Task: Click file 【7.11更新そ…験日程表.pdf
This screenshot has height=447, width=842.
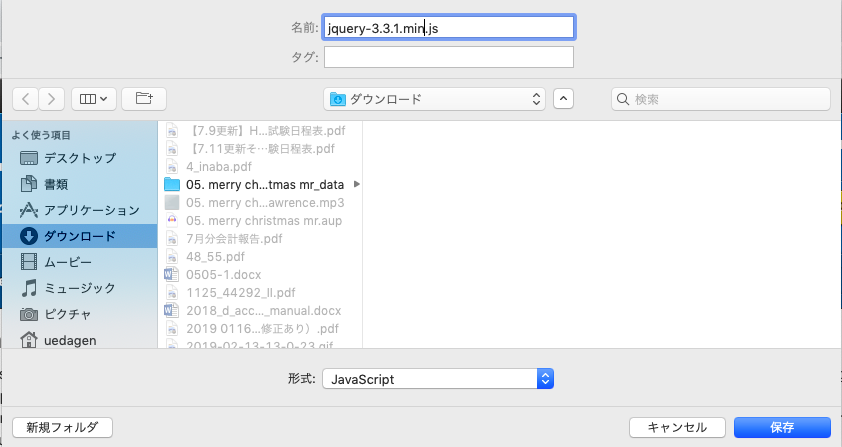Action: point(260,148)
